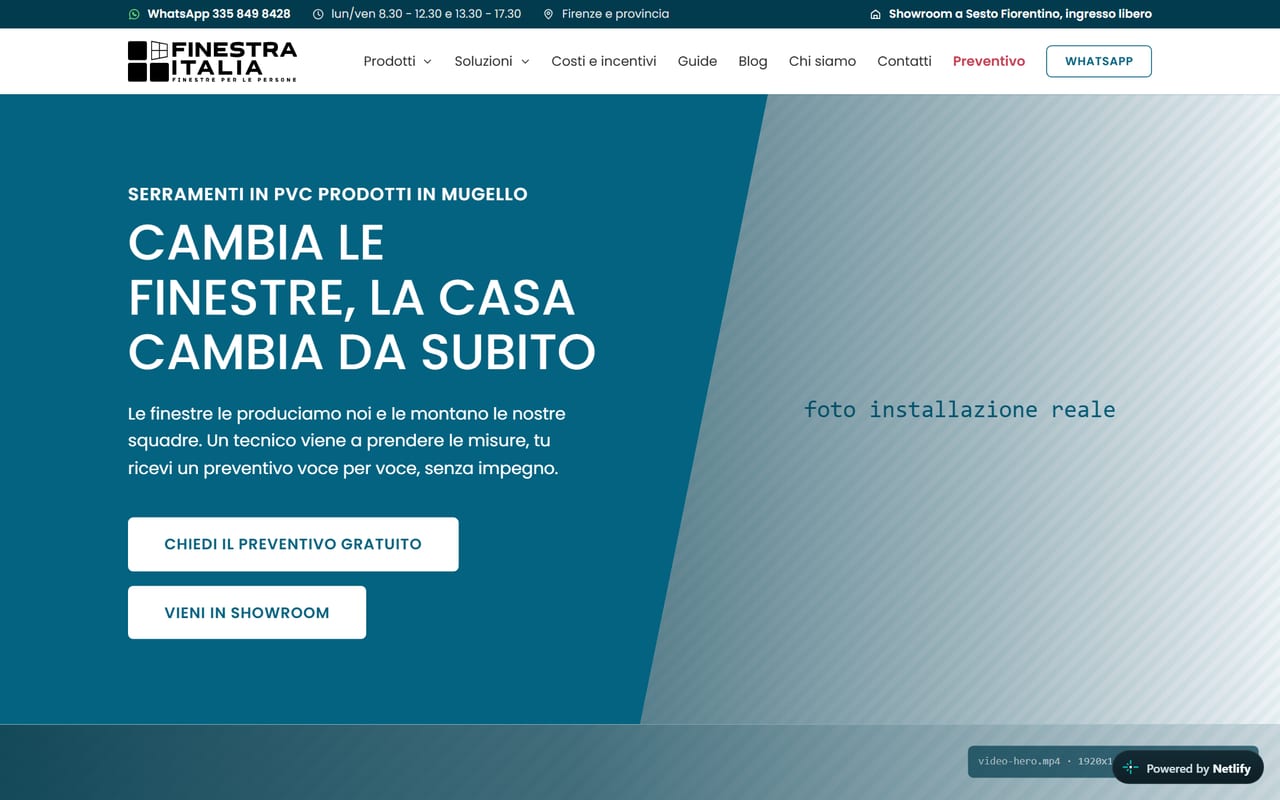Visit the Chi siamo page
The width and height of the screenshot is (1280, 800).
(x=822, y=61)
